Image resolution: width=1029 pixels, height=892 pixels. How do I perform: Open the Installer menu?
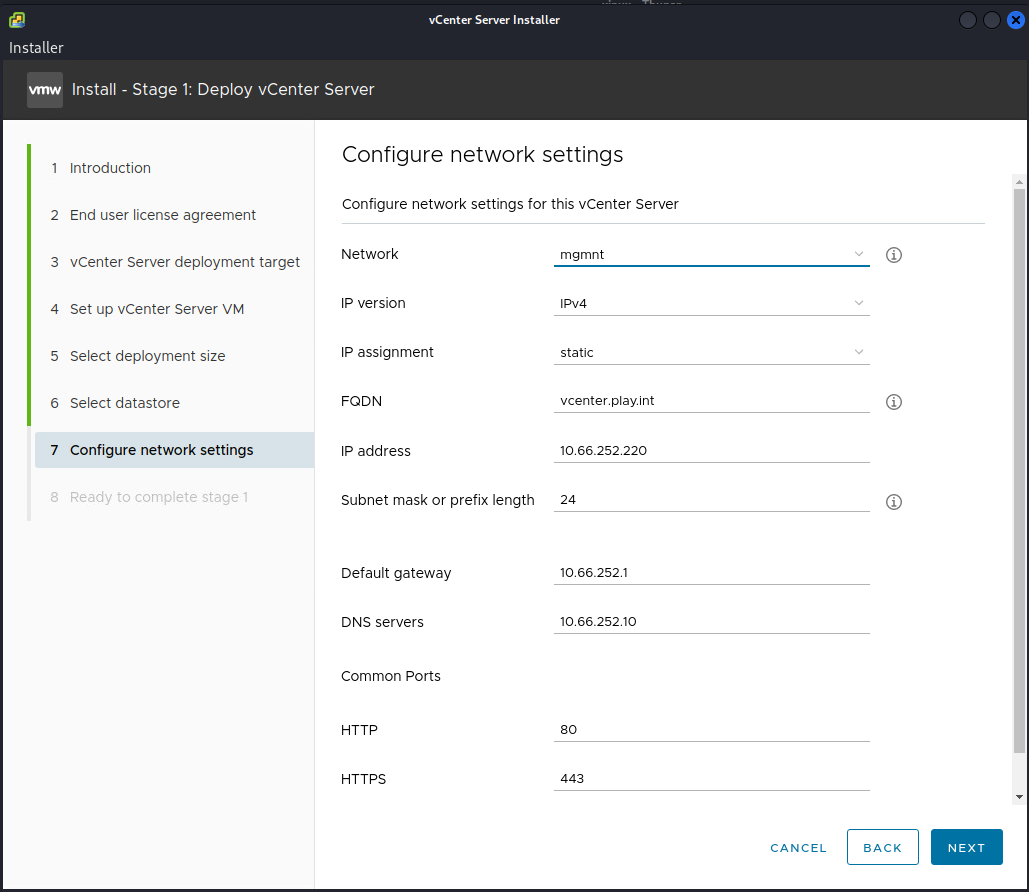36,48
